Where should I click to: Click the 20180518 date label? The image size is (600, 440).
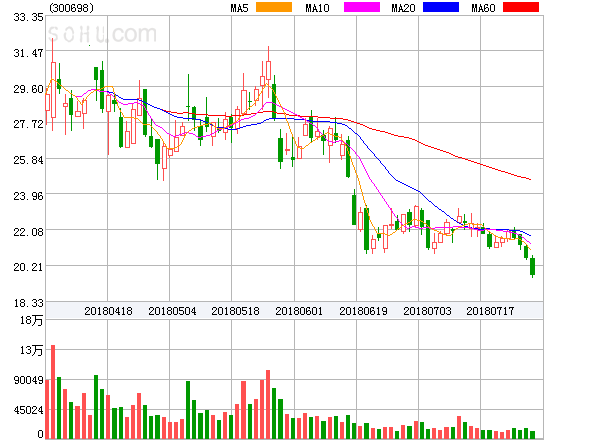tap(235, 311)
